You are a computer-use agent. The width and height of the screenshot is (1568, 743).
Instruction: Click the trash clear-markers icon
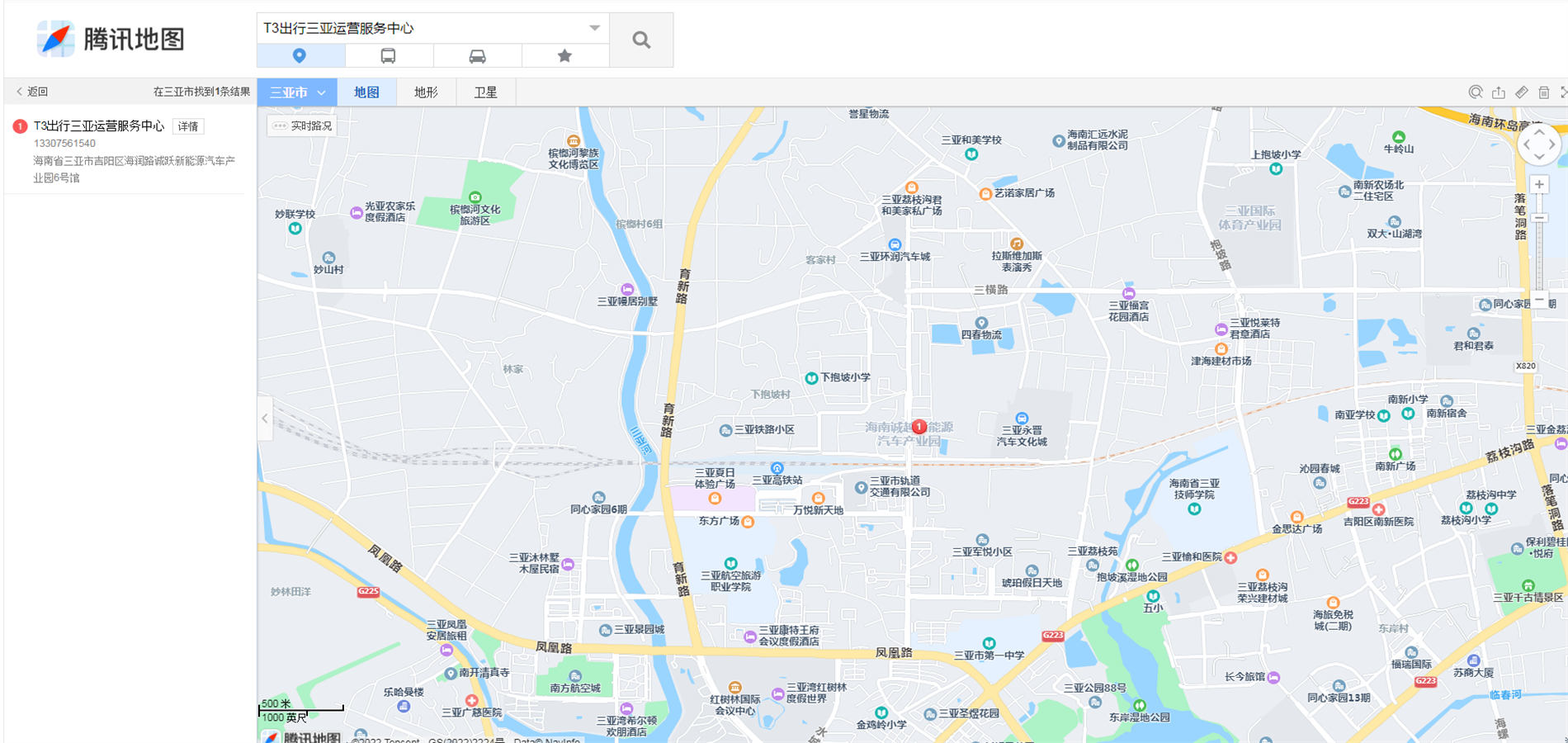[1544, 92]
